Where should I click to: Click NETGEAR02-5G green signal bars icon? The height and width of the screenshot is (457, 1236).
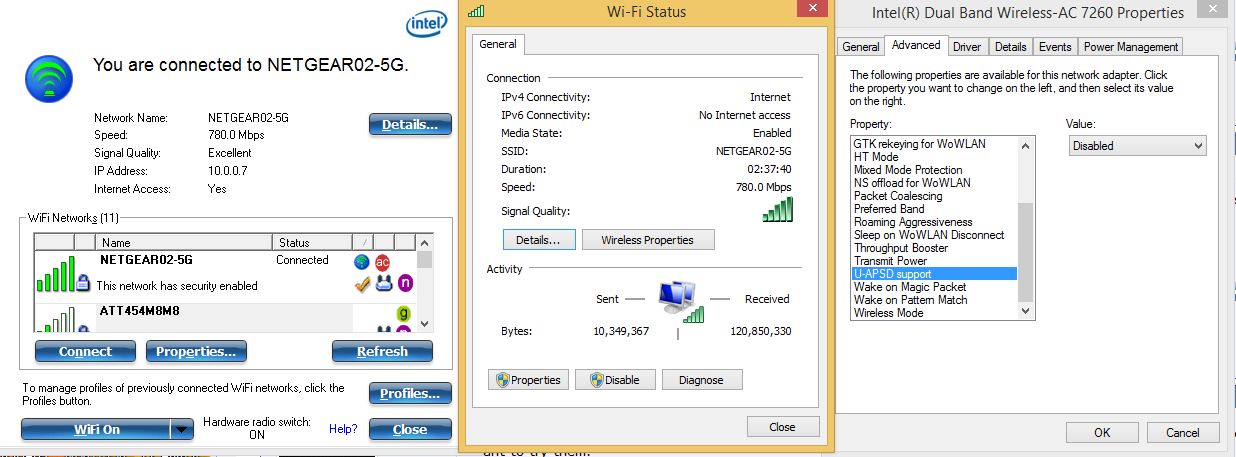tap(56, 274)
